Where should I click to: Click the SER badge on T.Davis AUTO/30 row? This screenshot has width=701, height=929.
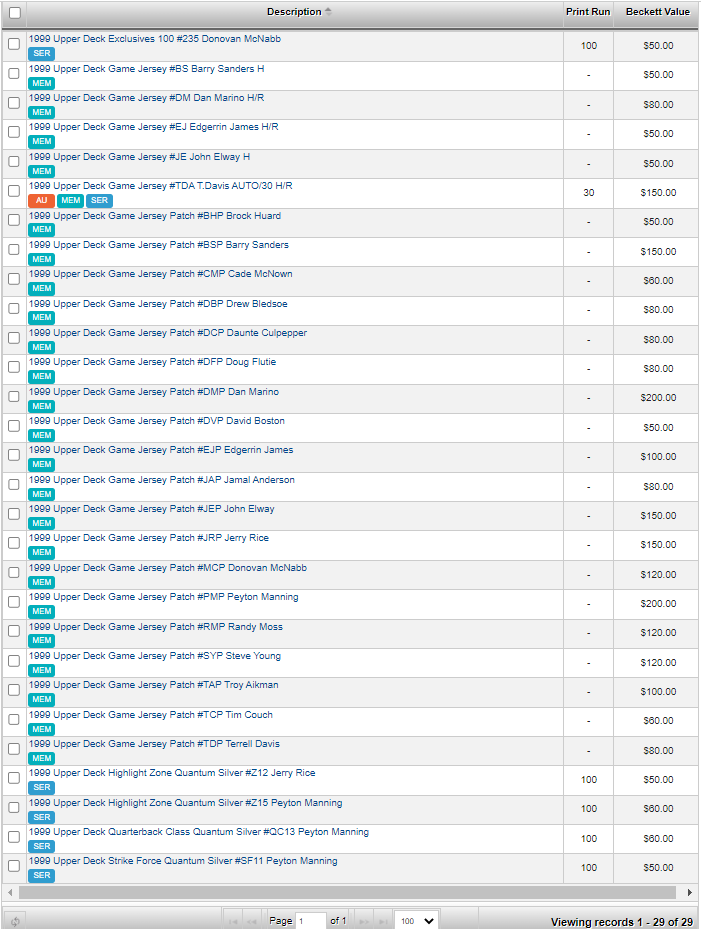100,200
